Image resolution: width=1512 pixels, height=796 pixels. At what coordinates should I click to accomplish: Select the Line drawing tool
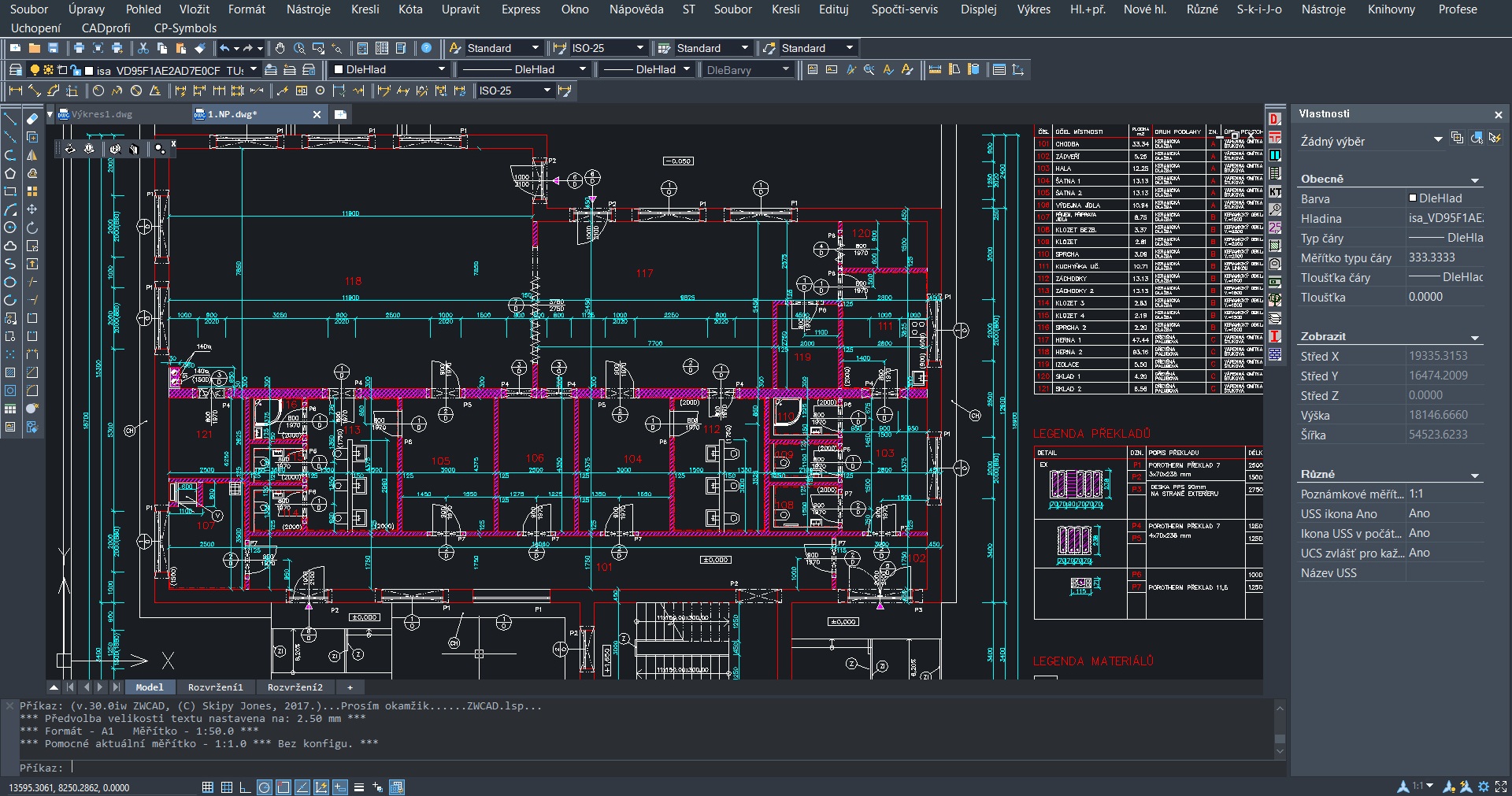(x=10, y=119)
